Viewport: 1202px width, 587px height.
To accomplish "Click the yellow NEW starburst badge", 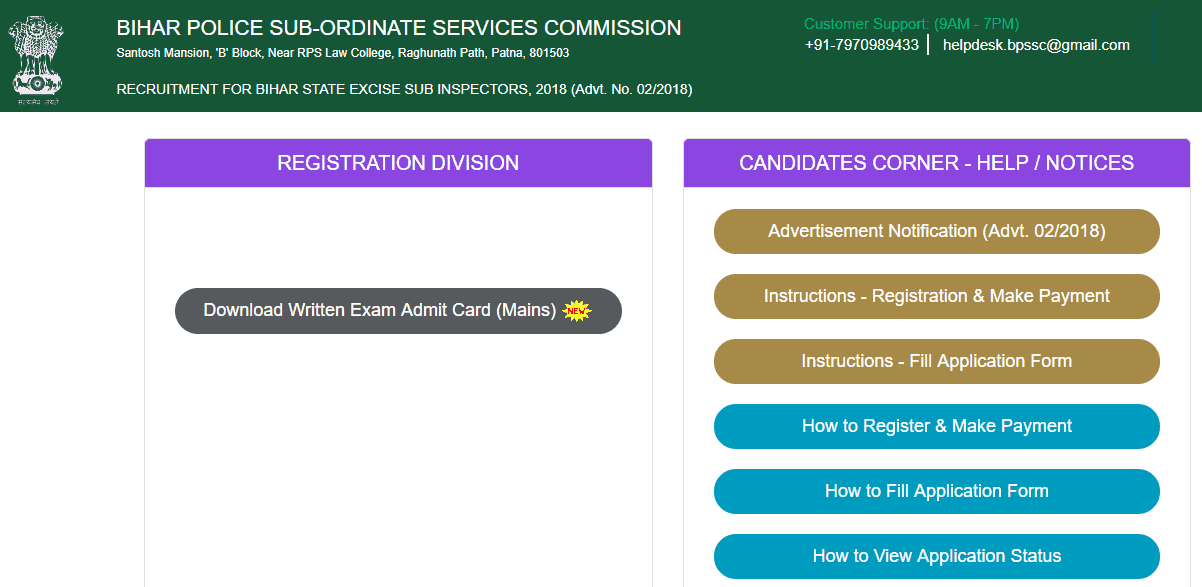I will (576, 311).
